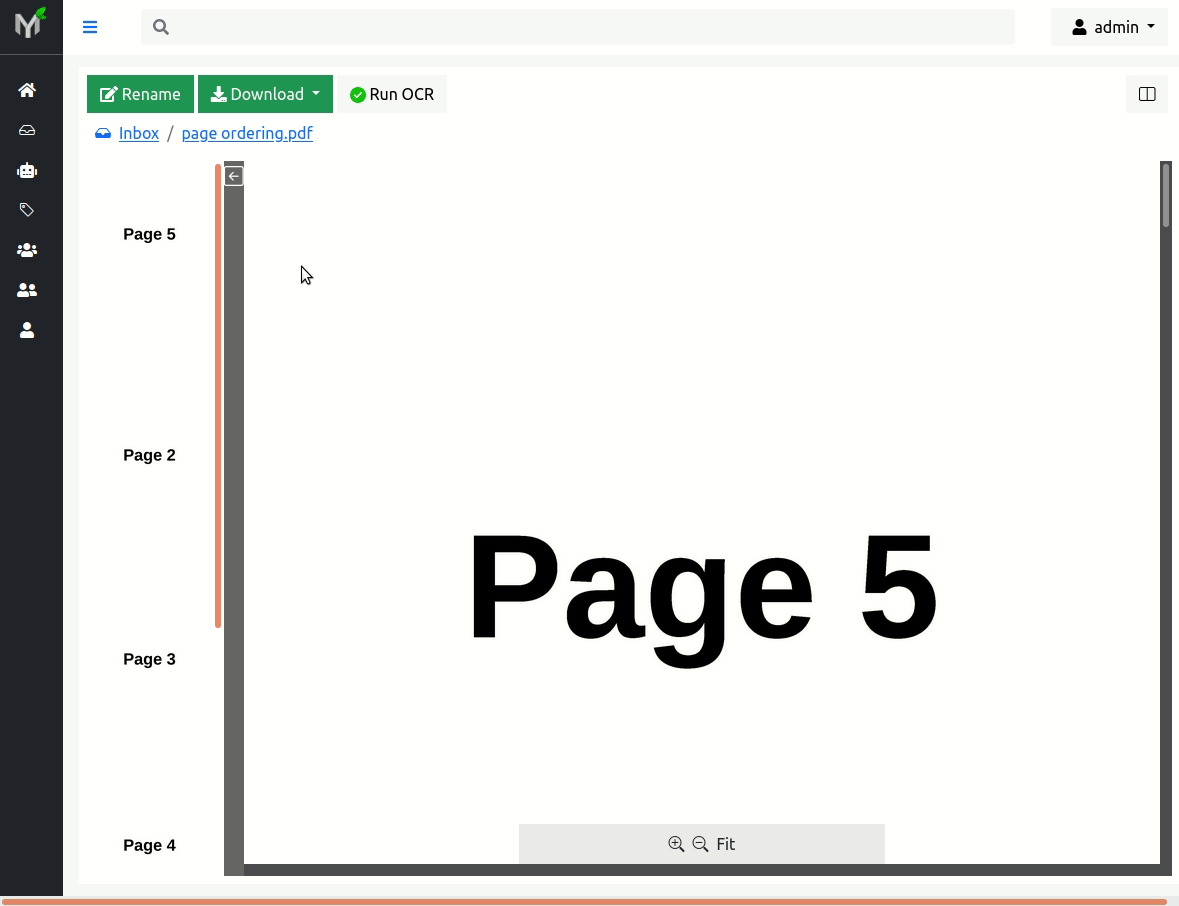Screen dimensions: 1179x906
Task: Click the Rename button
Action: click(140, 93)
